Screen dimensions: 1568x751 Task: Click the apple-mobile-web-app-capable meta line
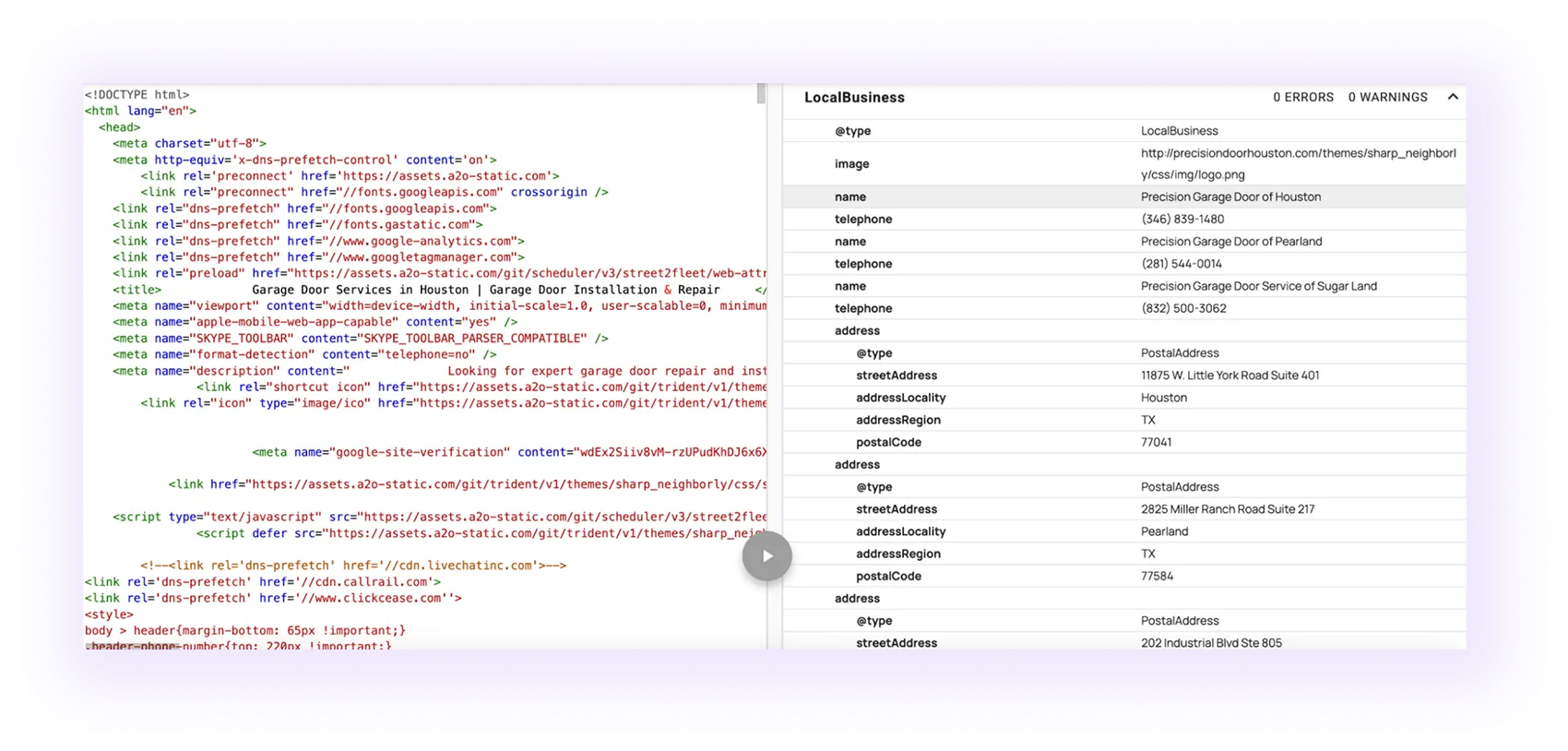coord(315,322)
